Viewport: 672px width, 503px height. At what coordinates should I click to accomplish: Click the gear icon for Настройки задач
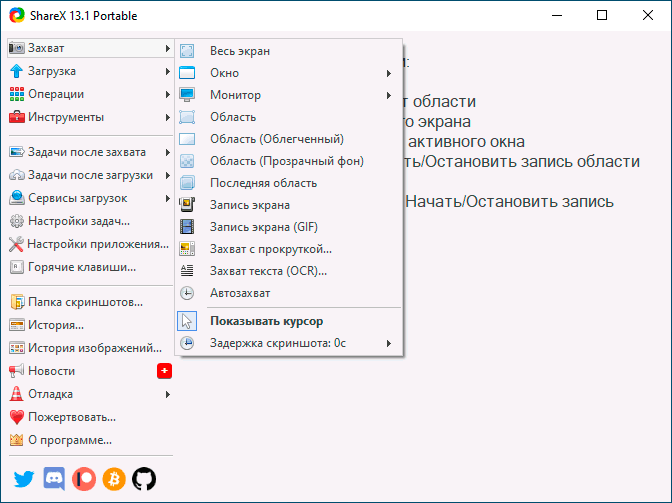pyautogui.click(x=17, y=221)
